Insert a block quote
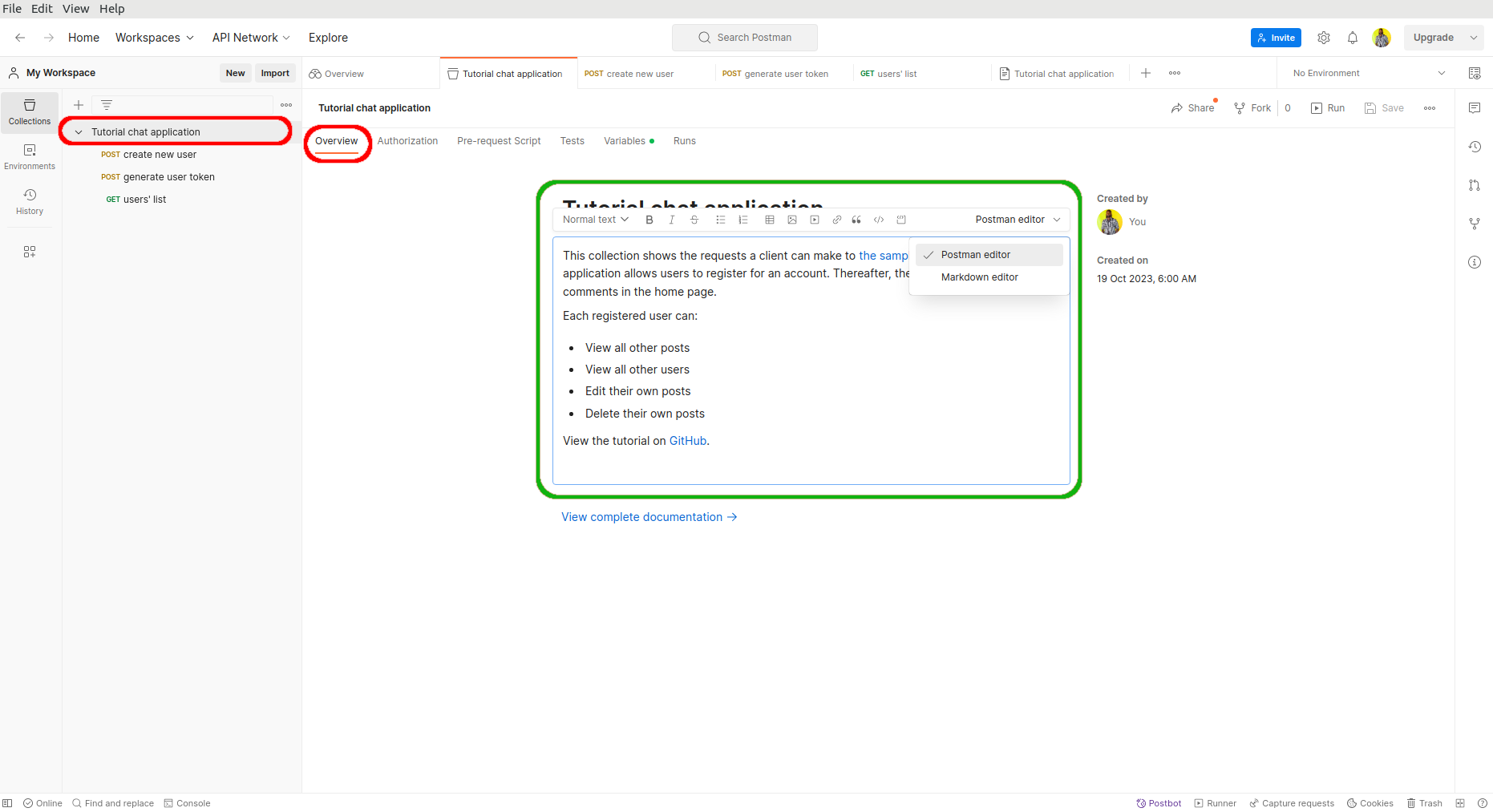Image resolution: width=1493 pixels, height=812 pixels. (856, 220)
